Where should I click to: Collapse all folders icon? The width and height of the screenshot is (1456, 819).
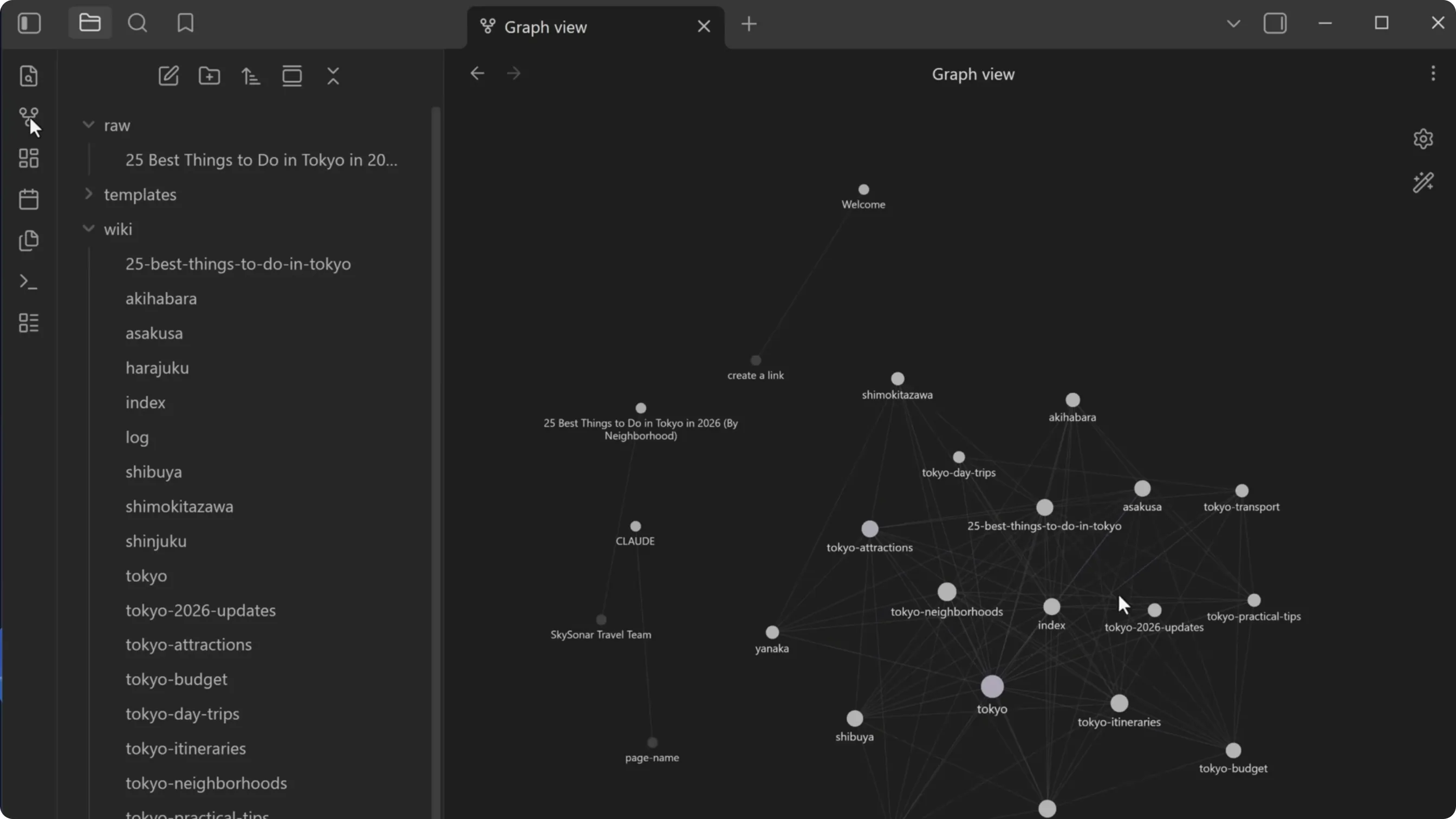334,76
